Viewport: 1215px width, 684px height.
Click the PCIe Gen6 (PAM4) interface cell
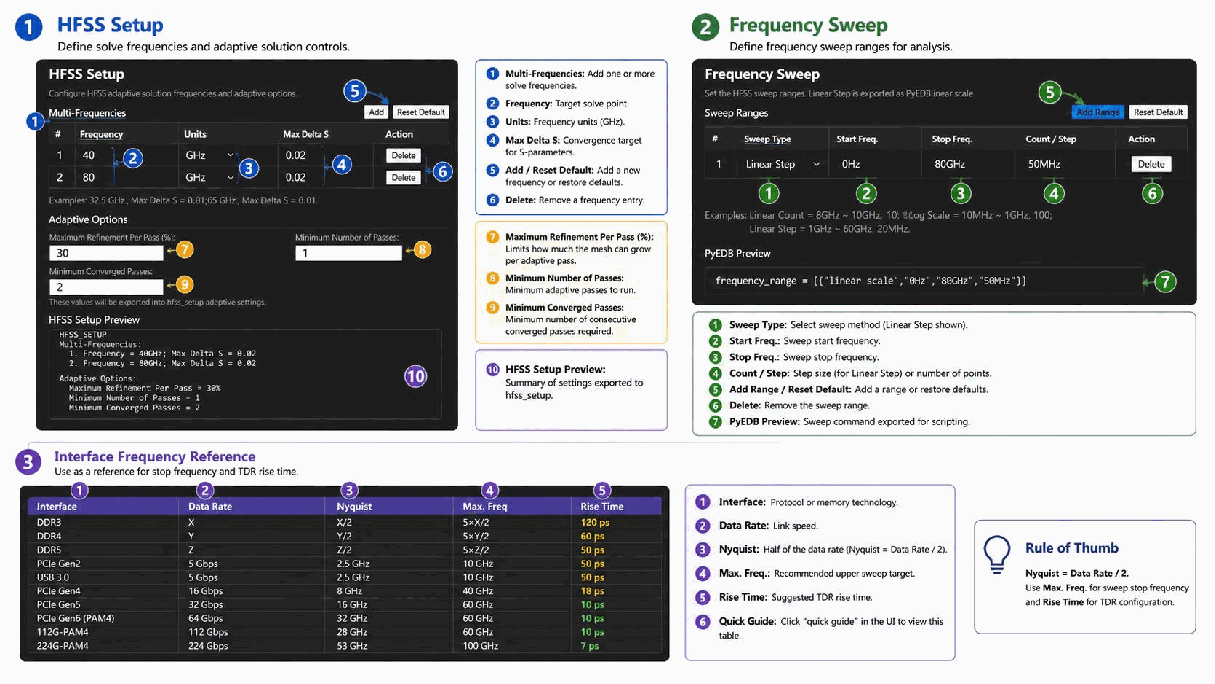pos(73,619)
